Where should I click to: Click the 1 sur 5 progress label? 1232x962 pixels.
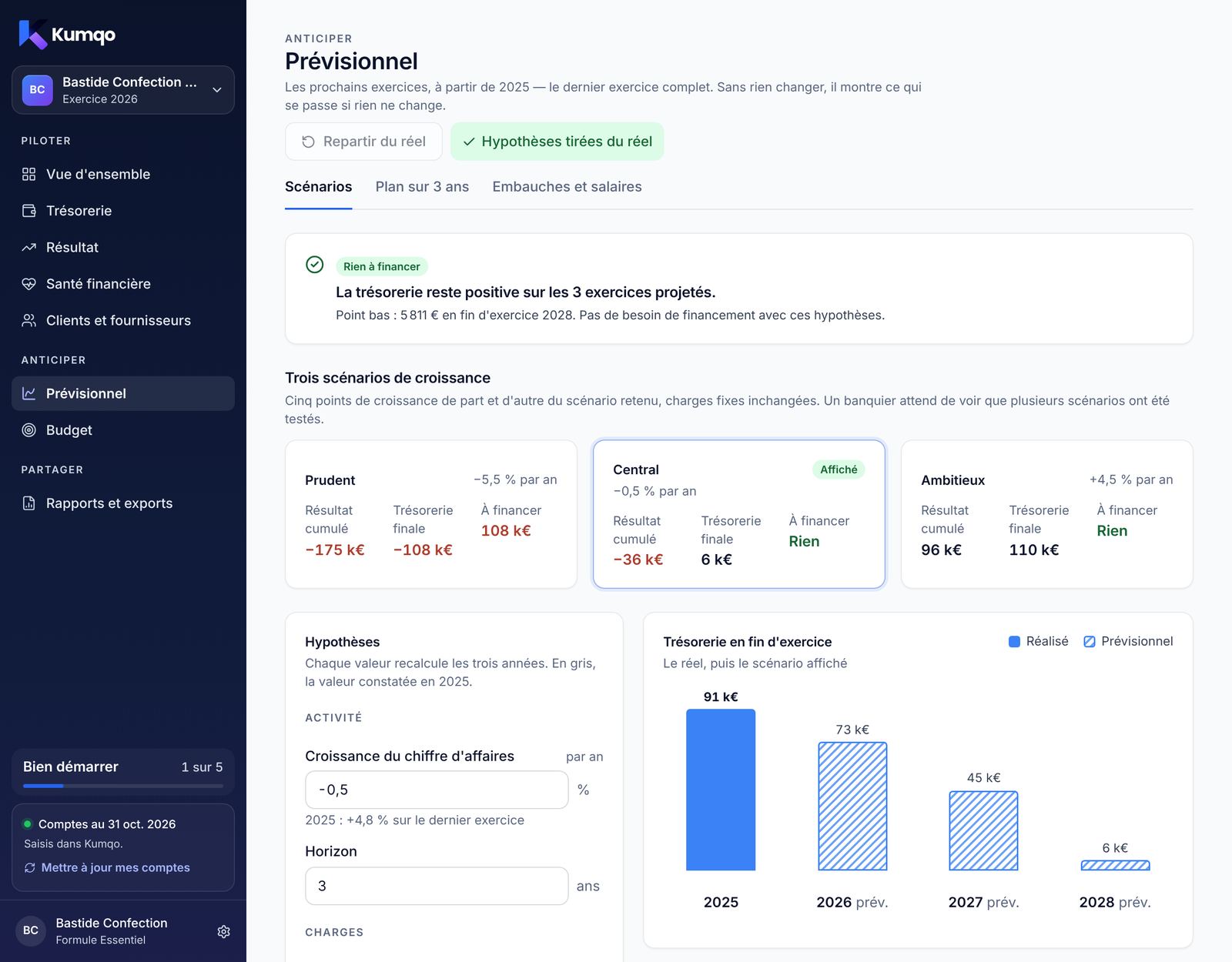tap(202, 767)
